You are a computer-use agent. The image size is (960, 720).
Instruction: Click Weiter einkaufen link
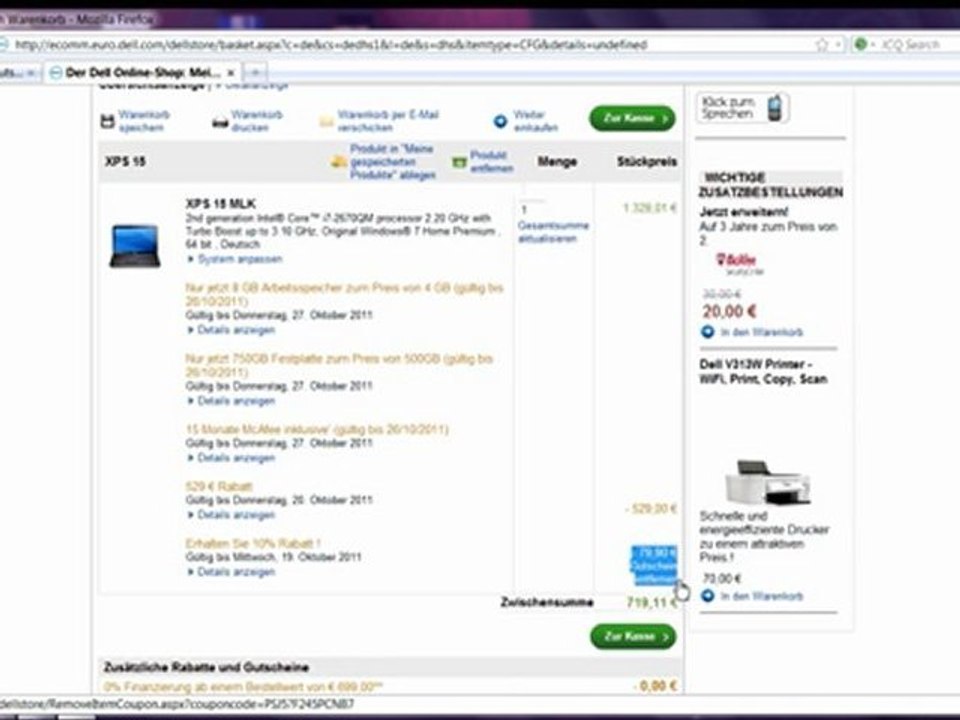click(535, 121)
